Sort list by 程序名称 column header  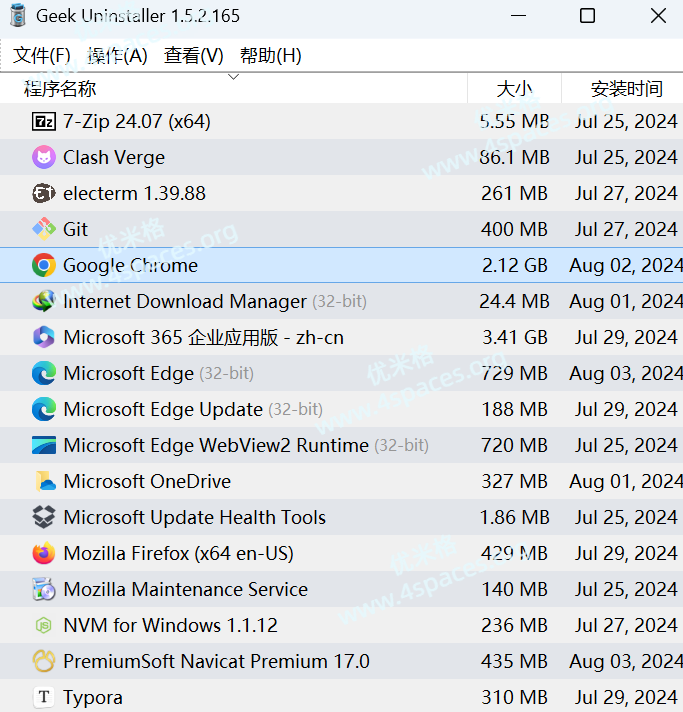60,89
